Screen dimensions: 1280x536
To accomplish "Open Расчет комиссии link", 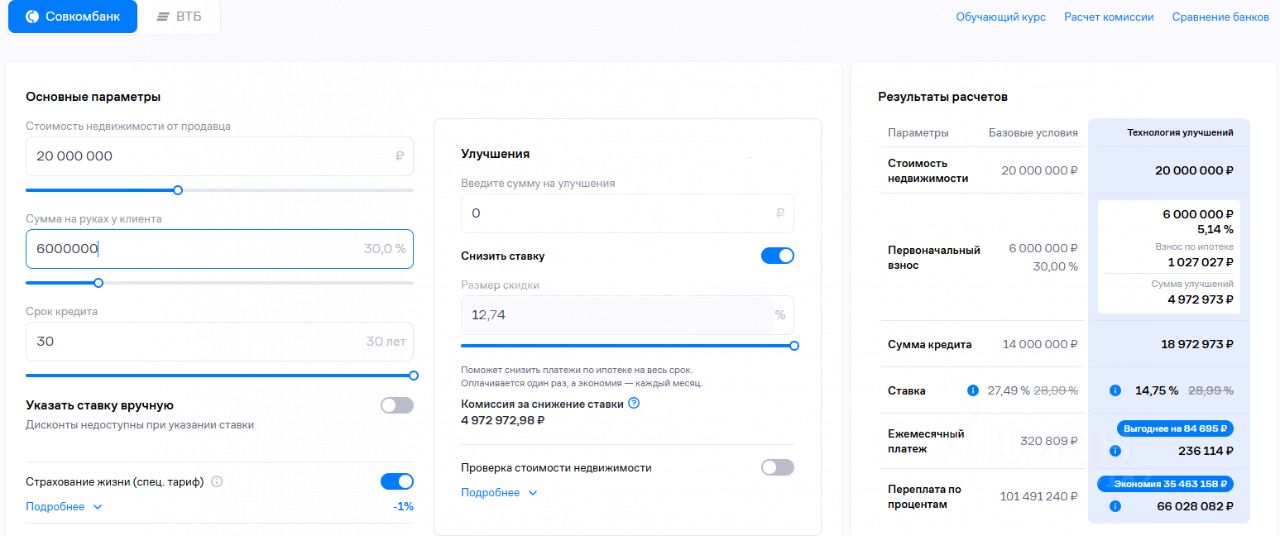I will [1109, 17].
